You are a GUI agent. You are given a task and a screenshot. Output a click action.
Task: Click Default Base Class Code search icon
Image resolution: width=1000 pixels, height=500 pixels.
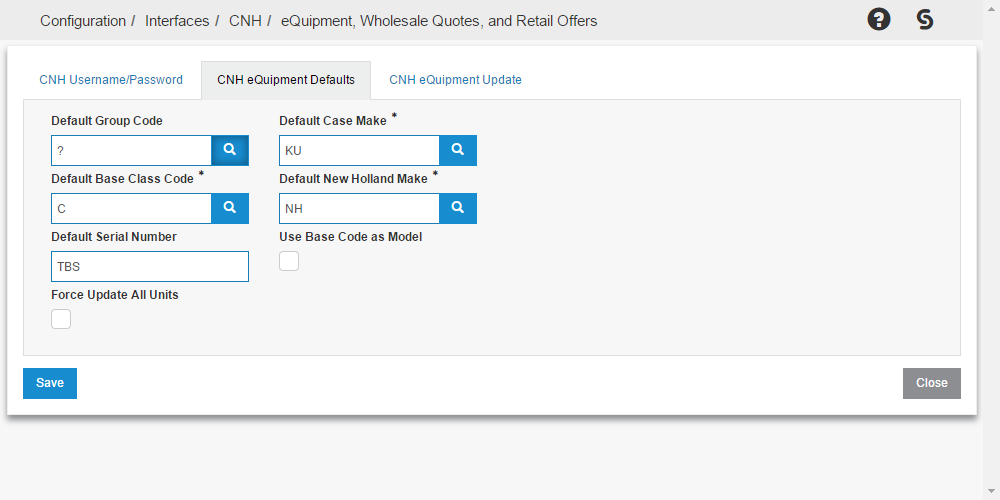[229, 208]
